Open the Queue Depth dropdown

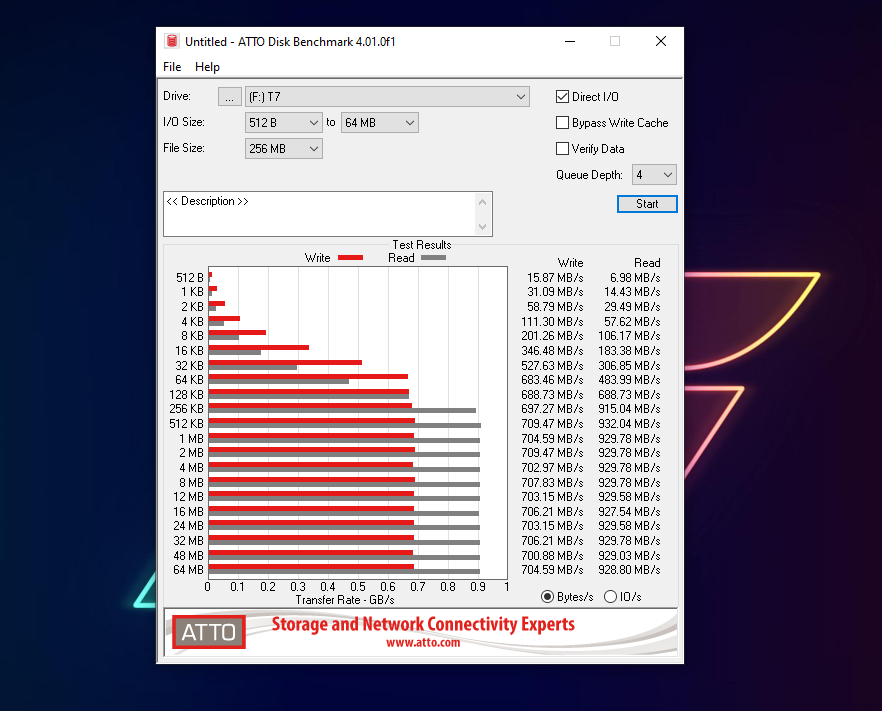click(654, 175)
